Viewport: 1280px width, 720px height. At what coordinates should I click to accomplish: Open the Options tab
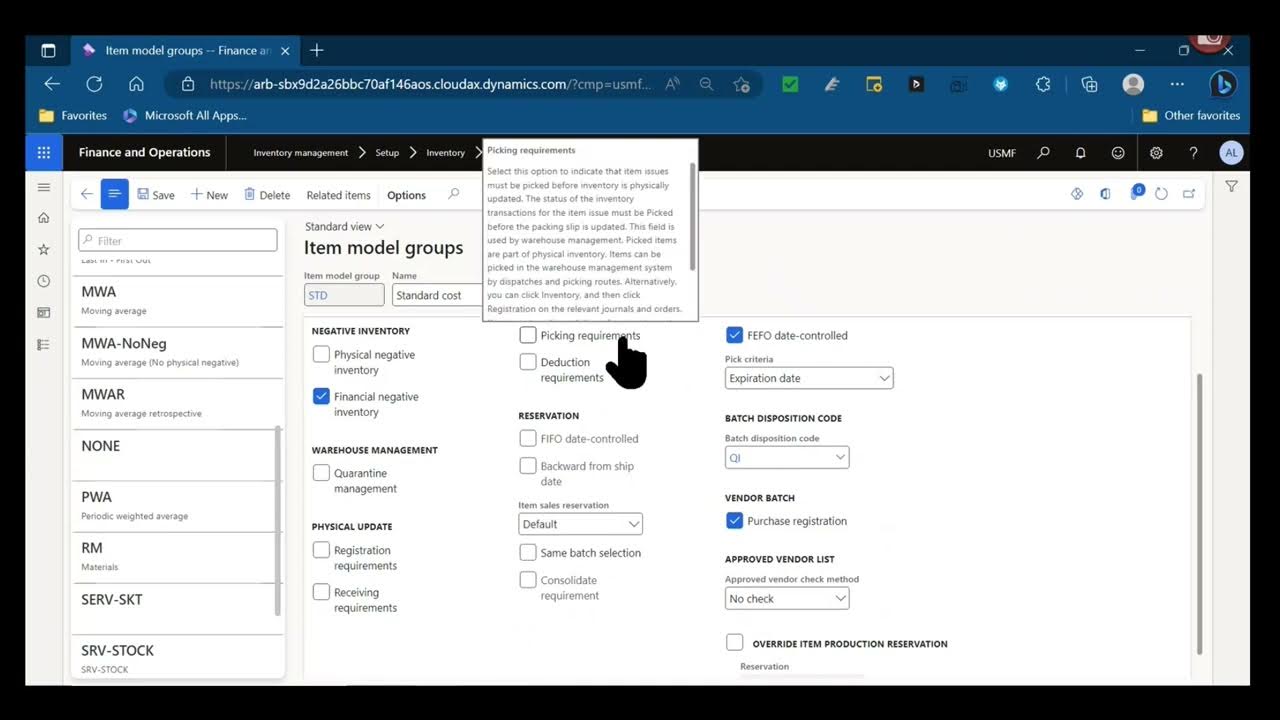(x=406, y=195)
